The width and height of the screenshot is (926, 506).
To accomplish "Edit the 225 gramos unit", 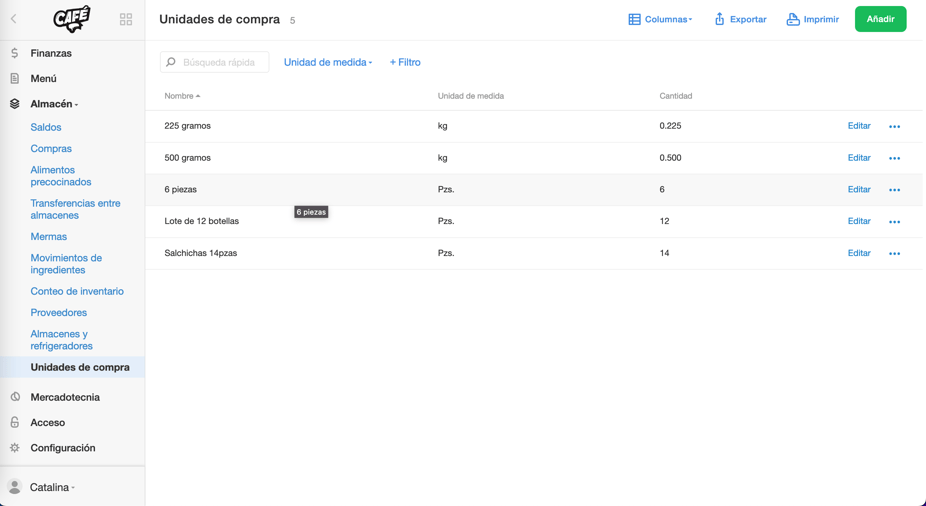I will [x=859, y=126].
